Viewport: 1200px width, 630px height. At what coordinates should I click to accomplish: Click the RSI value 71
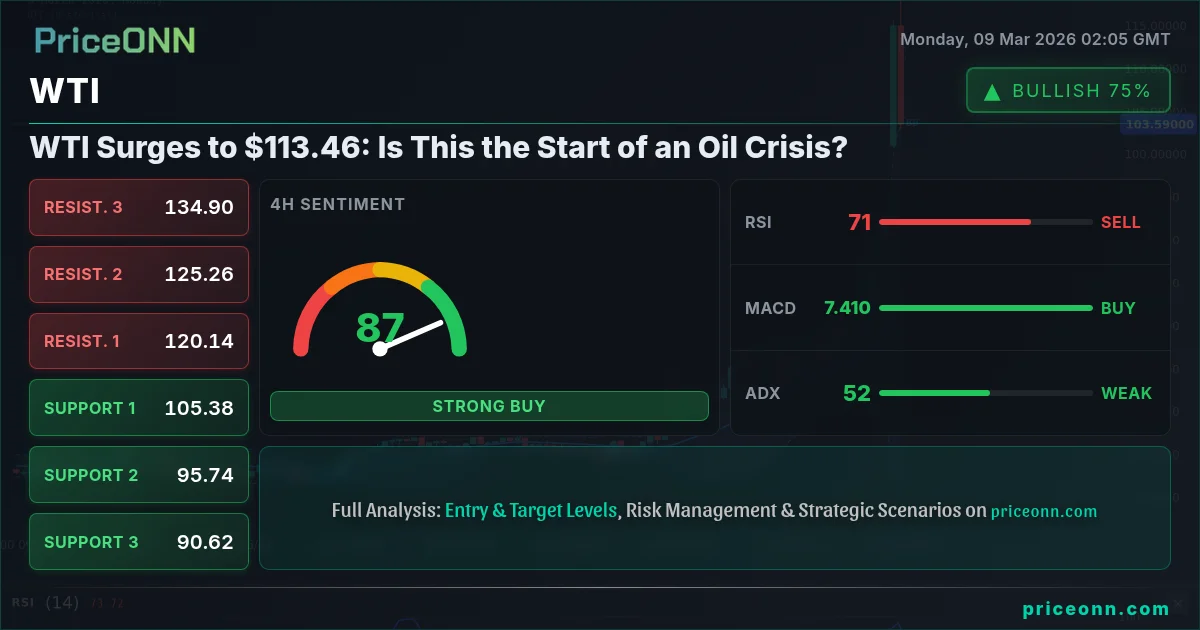click(x=860, y=222)
